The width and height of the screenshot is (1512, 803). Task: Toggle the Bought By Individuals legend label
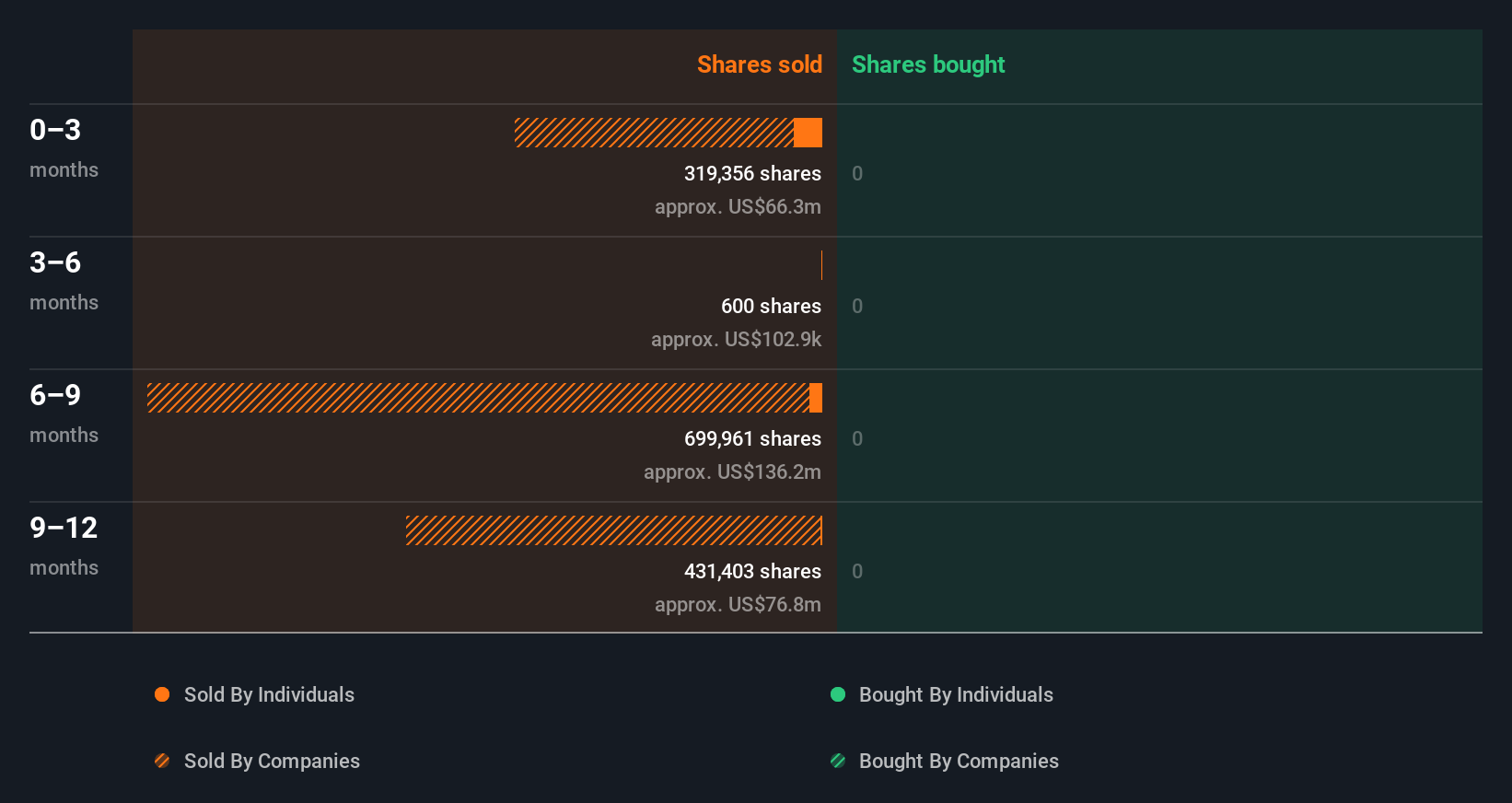[x=956, y=694]
